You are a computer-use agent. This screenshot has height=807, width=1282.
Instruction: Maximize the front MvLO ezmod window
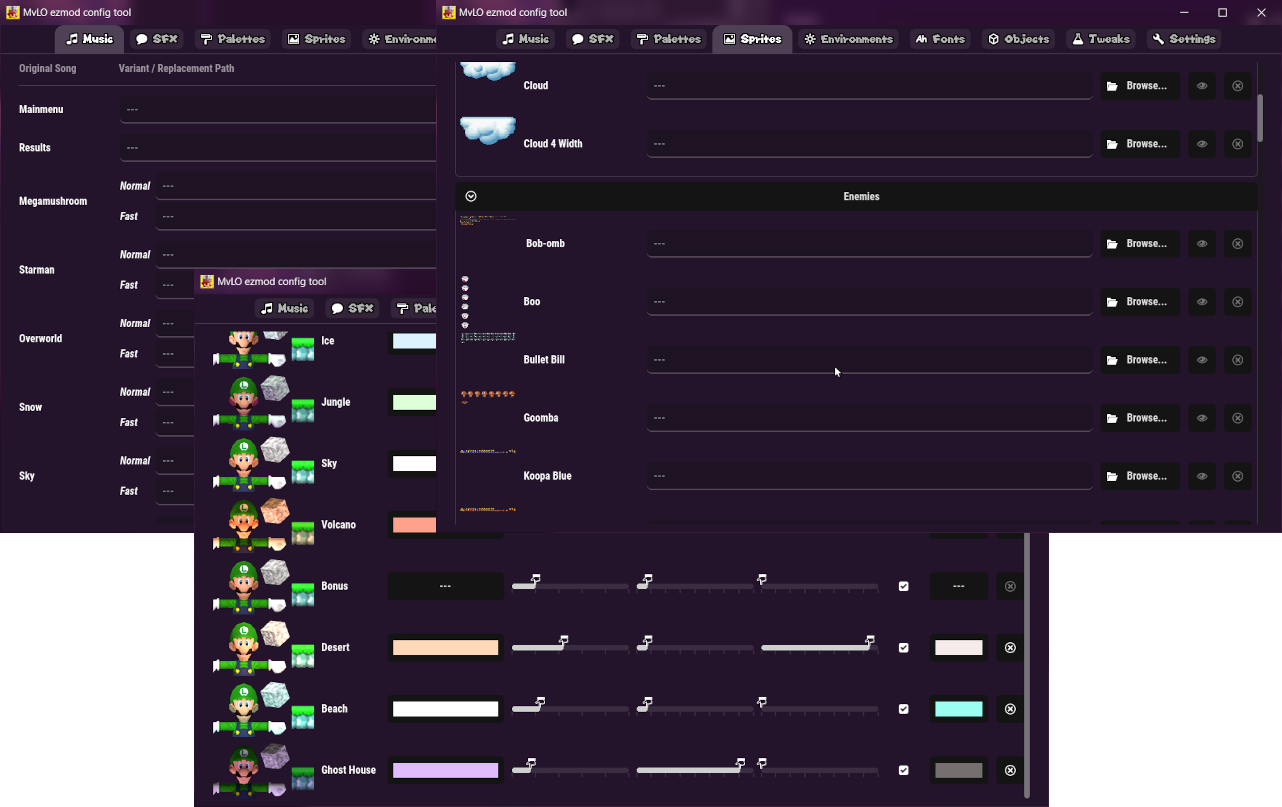(1222, 12)
